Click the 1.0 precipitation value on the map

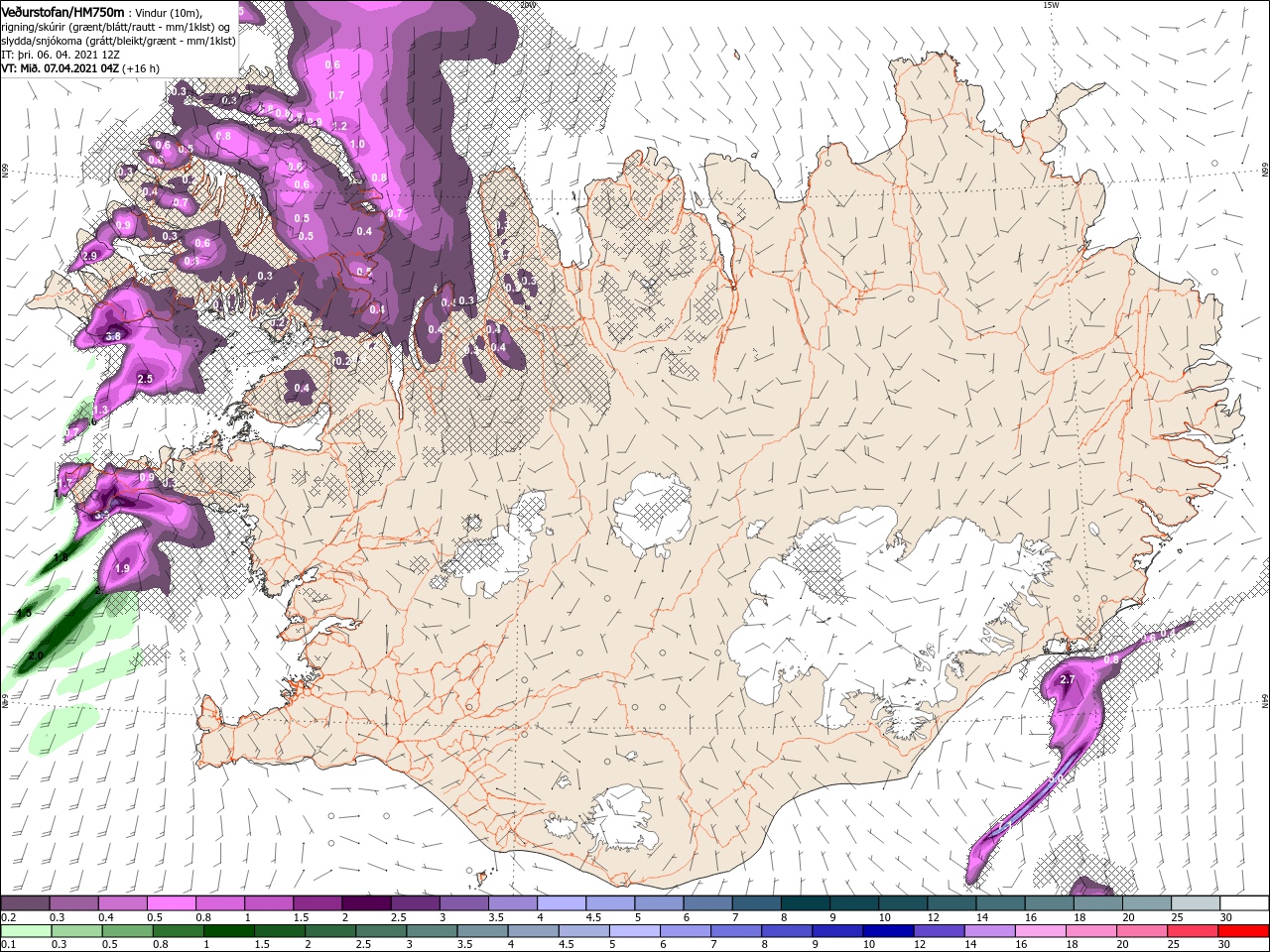[357, 144]
